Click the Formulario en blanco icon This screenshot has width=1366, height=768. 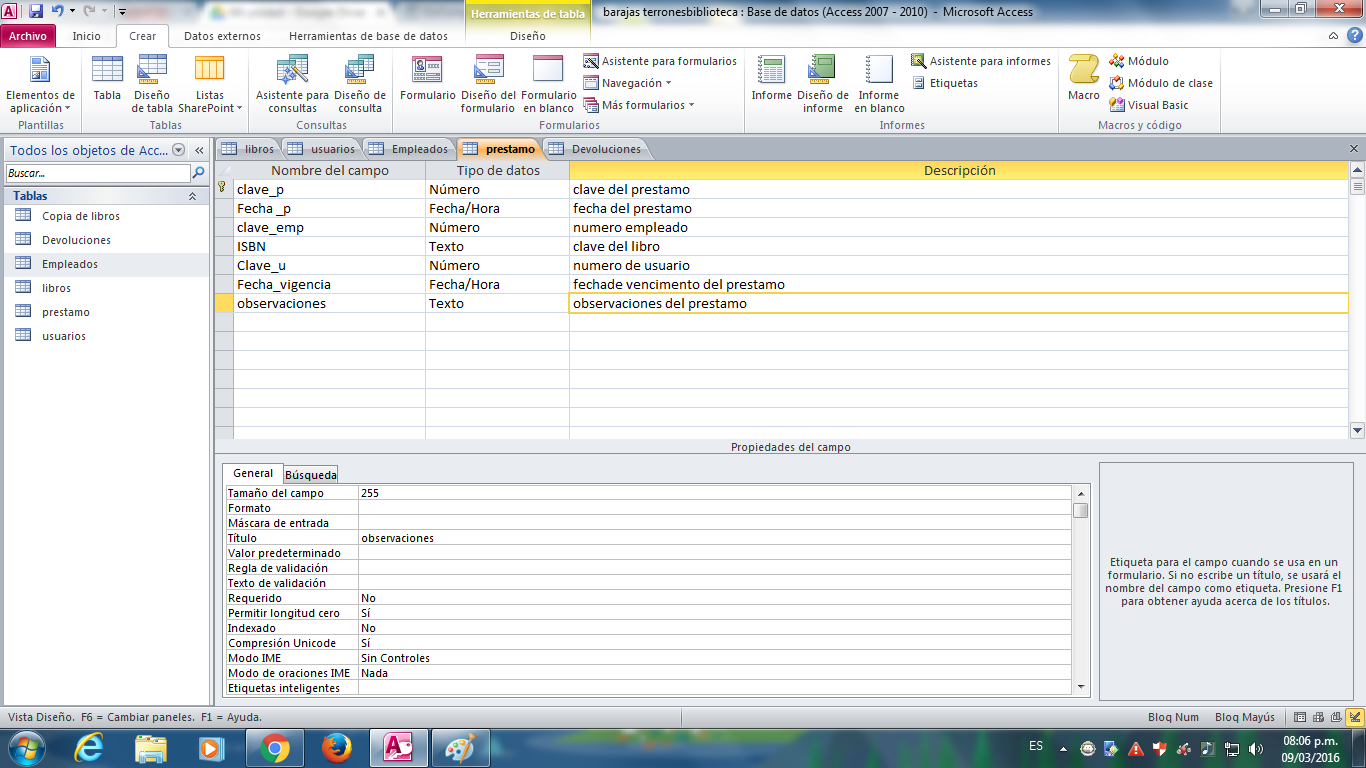(x=548, y=83)
